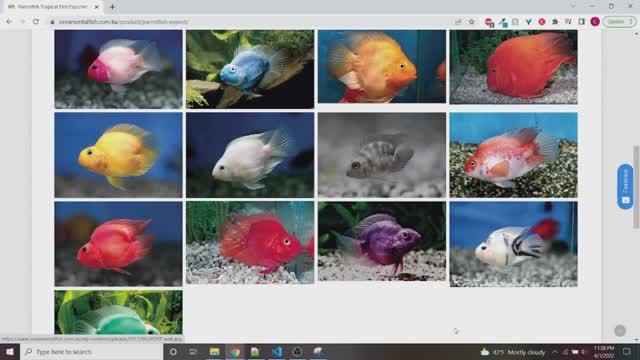This screenshot has width=640, height=360.
Task: Open a new browser tab
Action: (x=112, y=7)
